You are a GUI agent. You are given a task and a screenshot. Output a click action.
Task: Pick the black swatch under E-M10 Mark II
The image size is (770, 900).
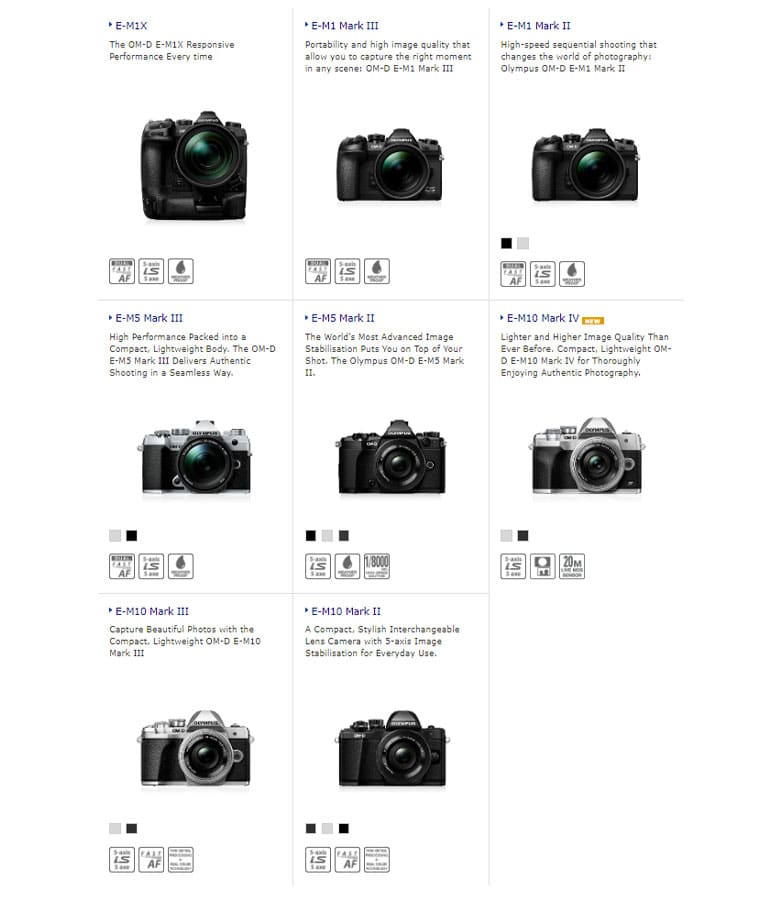tap(343, 828)
